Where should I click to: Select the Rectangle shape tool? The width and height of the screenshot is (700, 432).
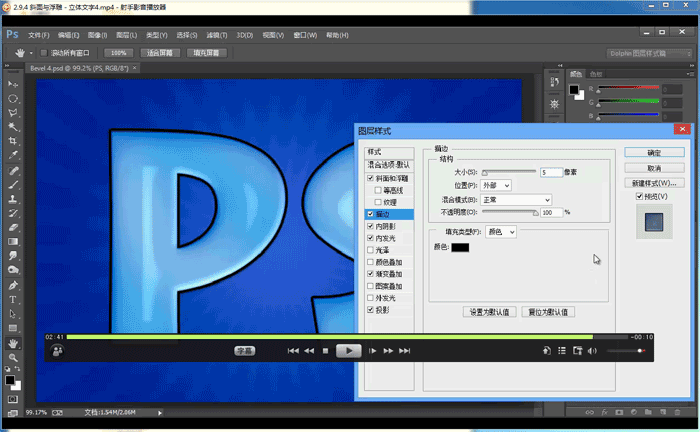click(x=12, y=328)
